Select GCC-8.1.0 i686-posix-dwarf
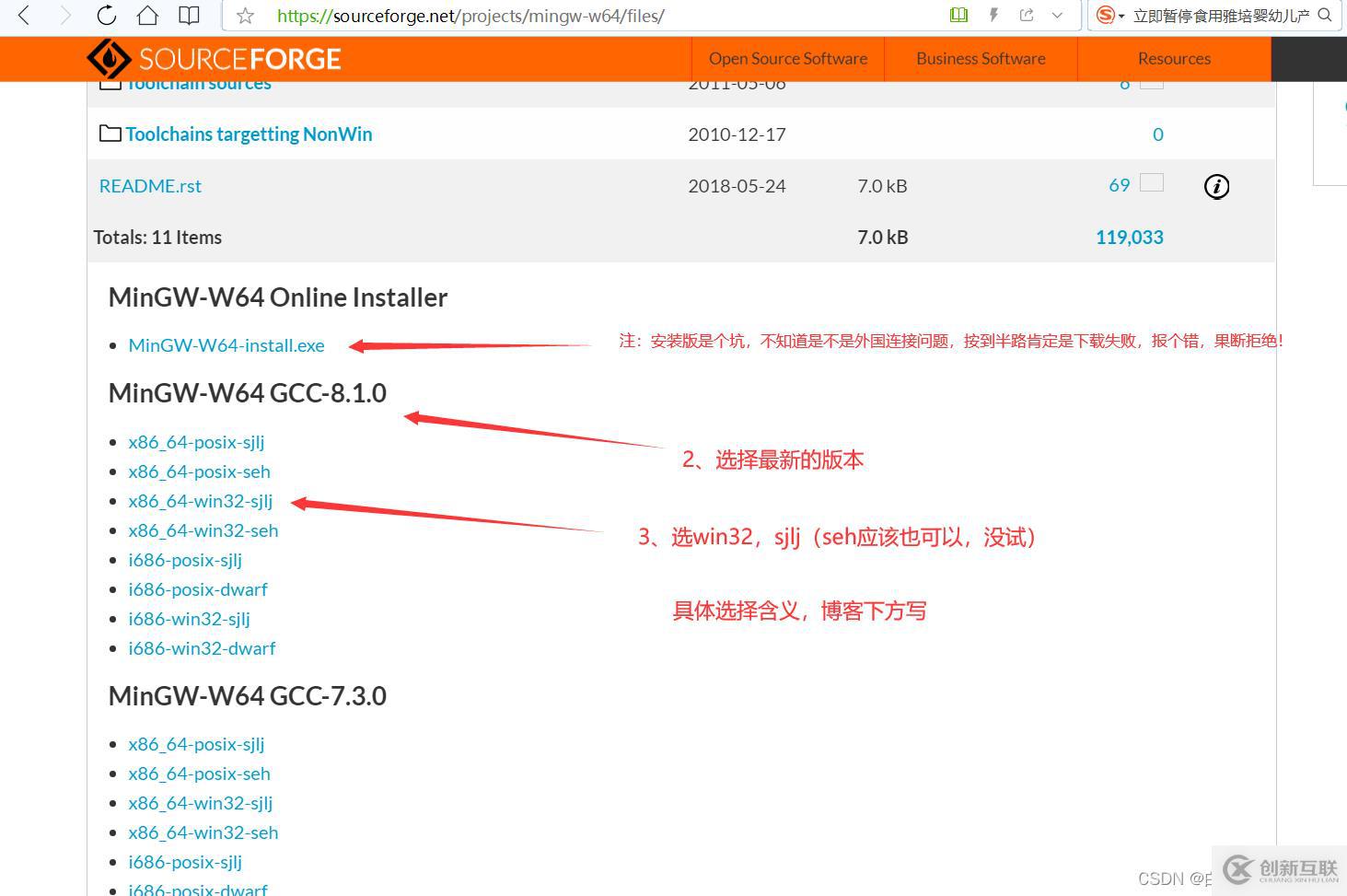 click(x=198, y=589)
